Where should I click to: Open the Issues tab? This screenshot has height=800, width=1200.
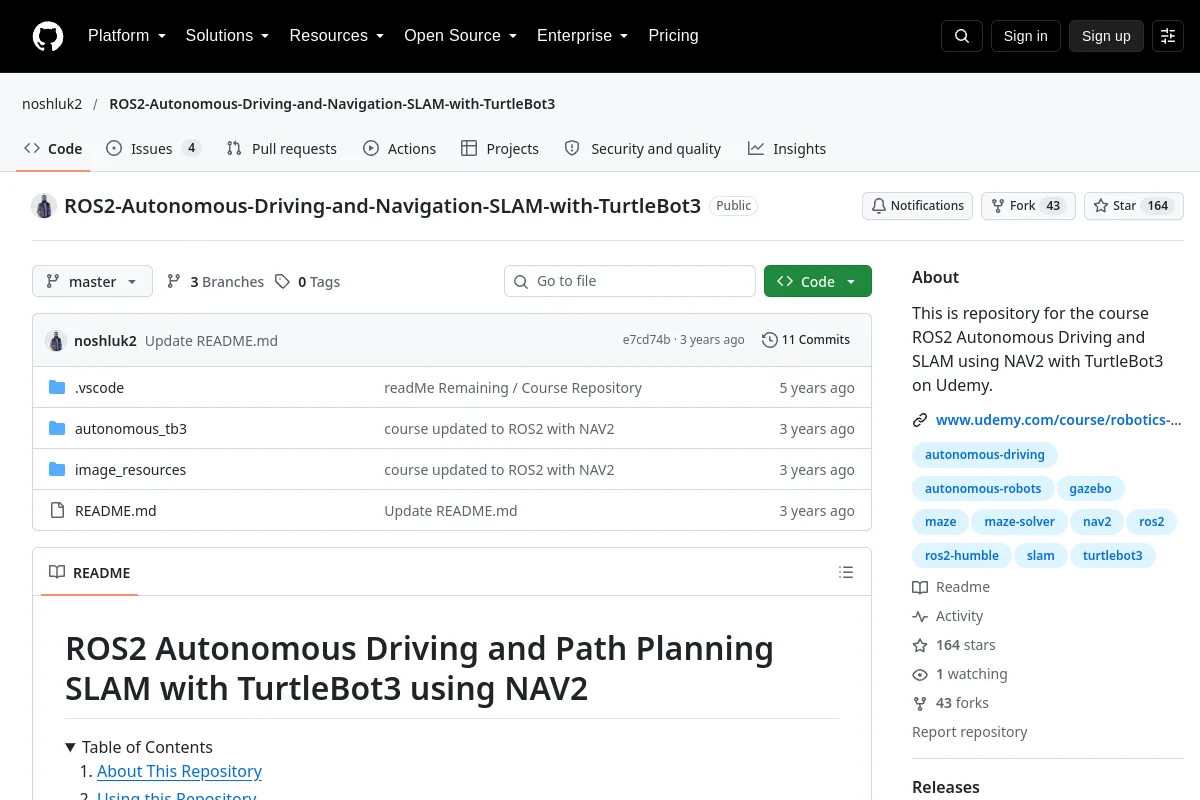[x=153, y=149]
